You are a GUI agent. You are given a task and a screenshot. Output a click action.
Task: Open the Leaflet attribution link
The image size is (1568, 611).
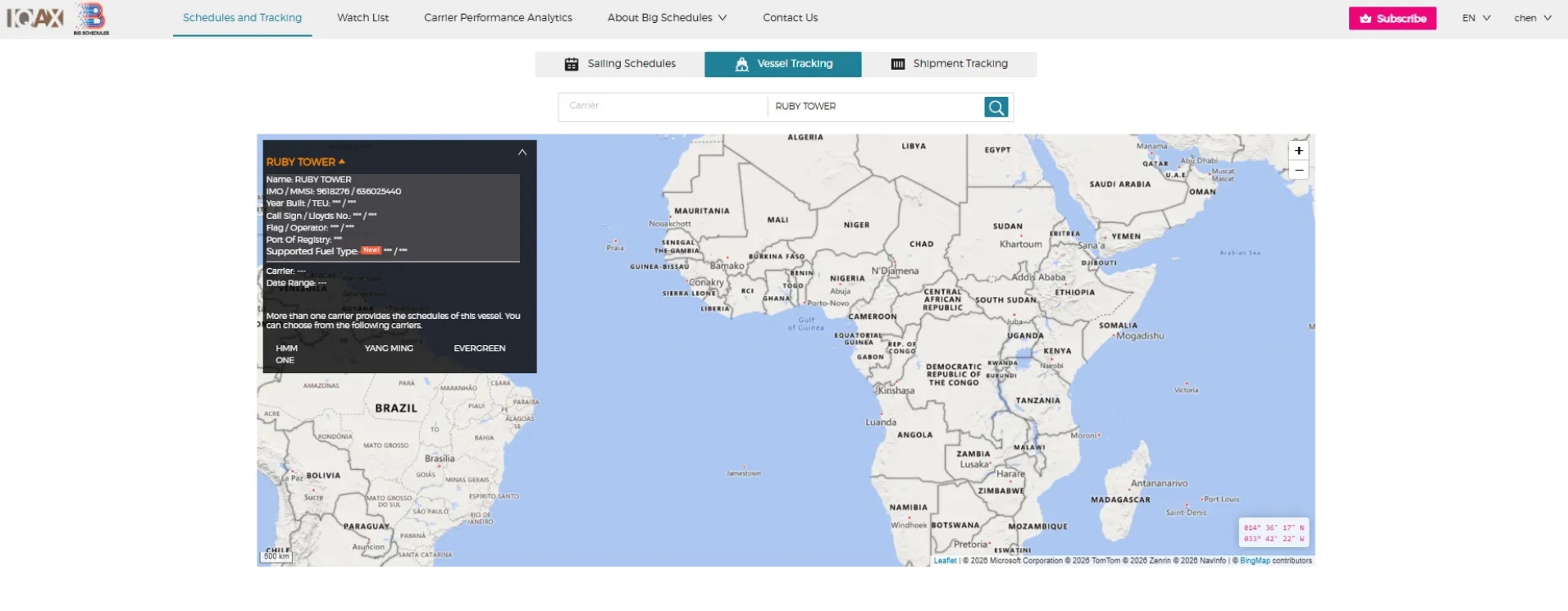(x=945, y=561)
